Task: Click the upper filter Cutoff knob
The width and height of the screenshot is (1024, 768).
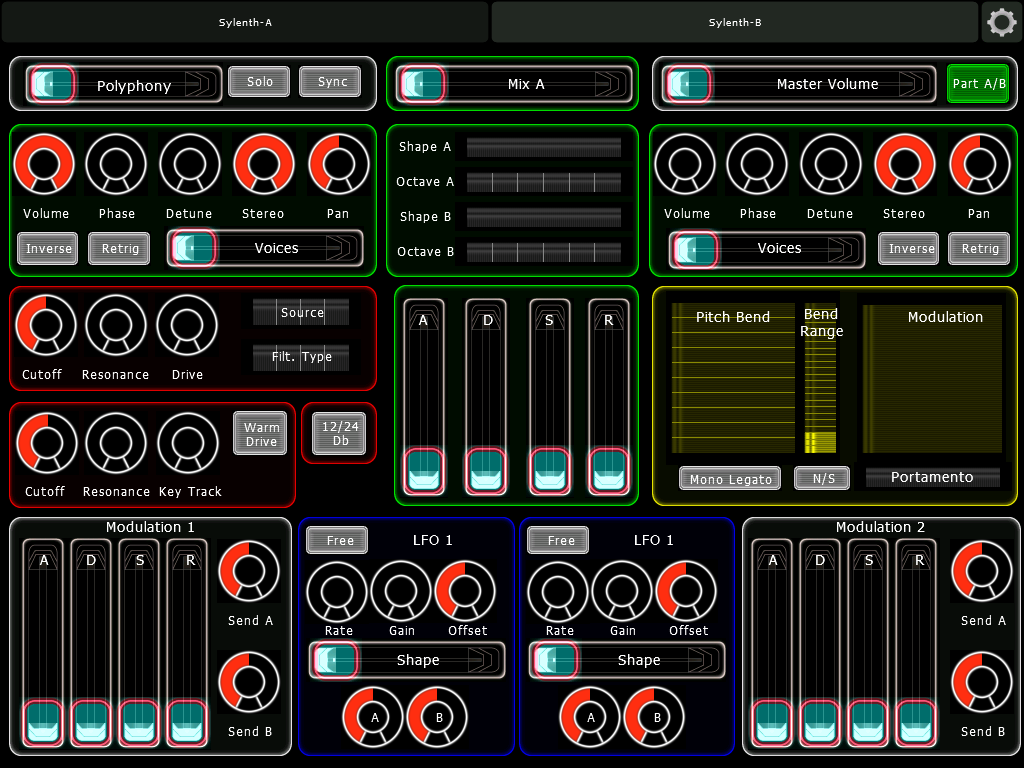Action: click(x=46, y=325)
